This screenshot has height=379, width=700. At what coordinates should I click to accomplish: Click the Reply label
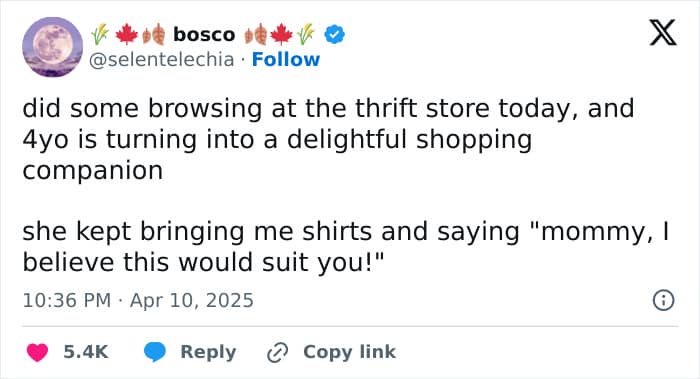coord(208,352)
